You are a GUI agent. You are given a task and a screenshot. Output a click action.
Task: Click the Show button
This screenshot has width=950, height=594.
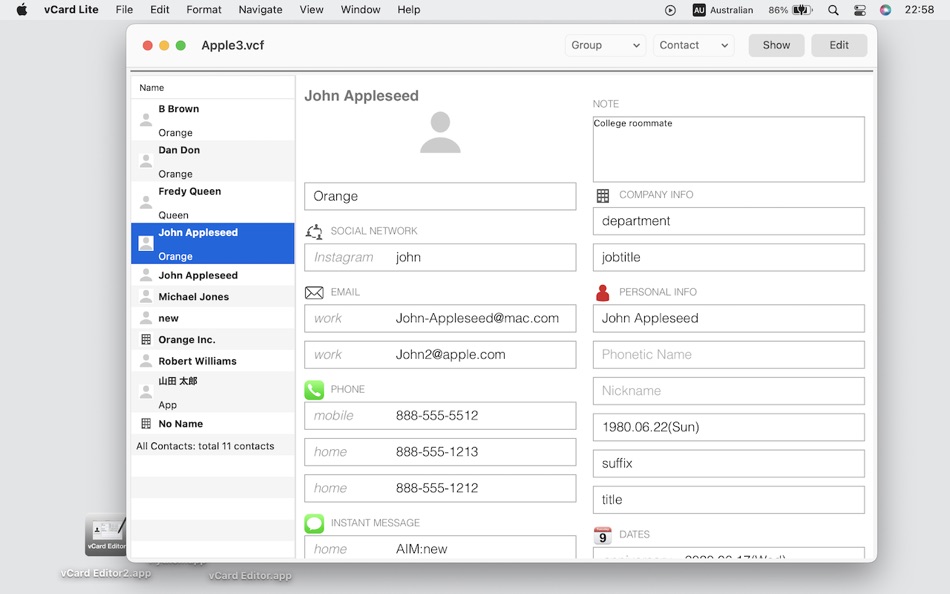pos(776,45)
